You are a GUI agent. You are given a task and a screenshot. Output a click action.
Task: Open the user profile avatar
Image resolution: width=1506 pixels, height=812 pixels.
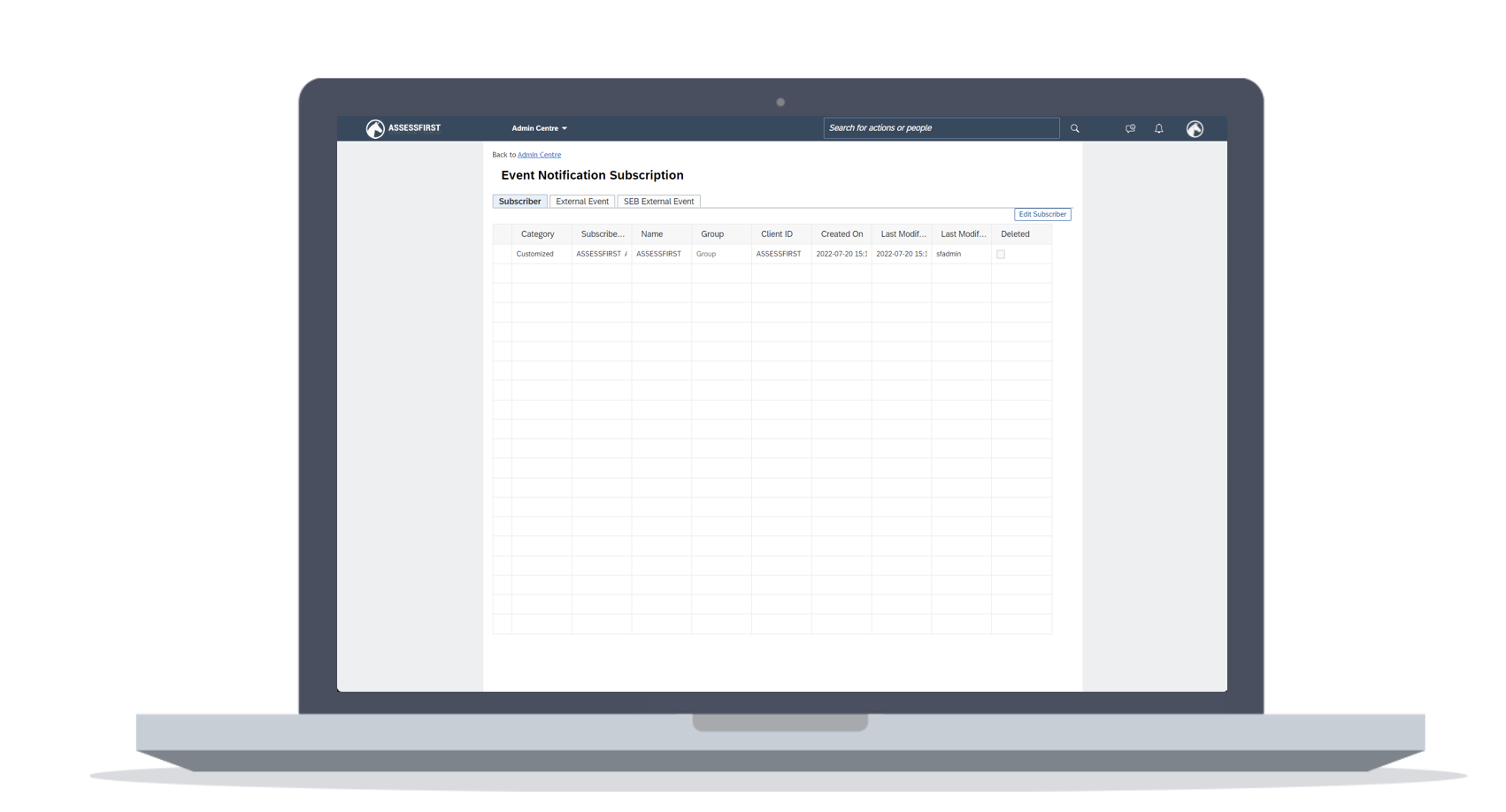(1195, 129)
